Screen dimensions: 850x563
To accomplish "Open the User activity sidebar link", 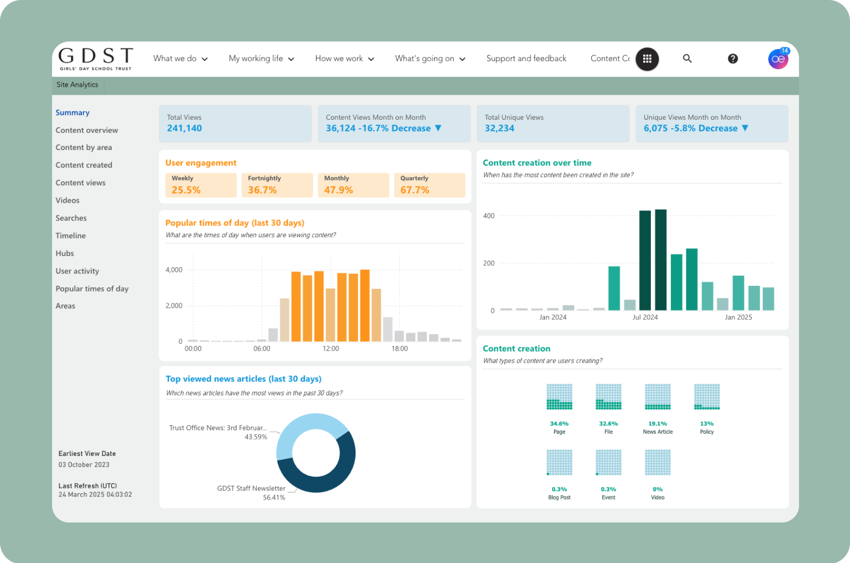I will point(77,271).
